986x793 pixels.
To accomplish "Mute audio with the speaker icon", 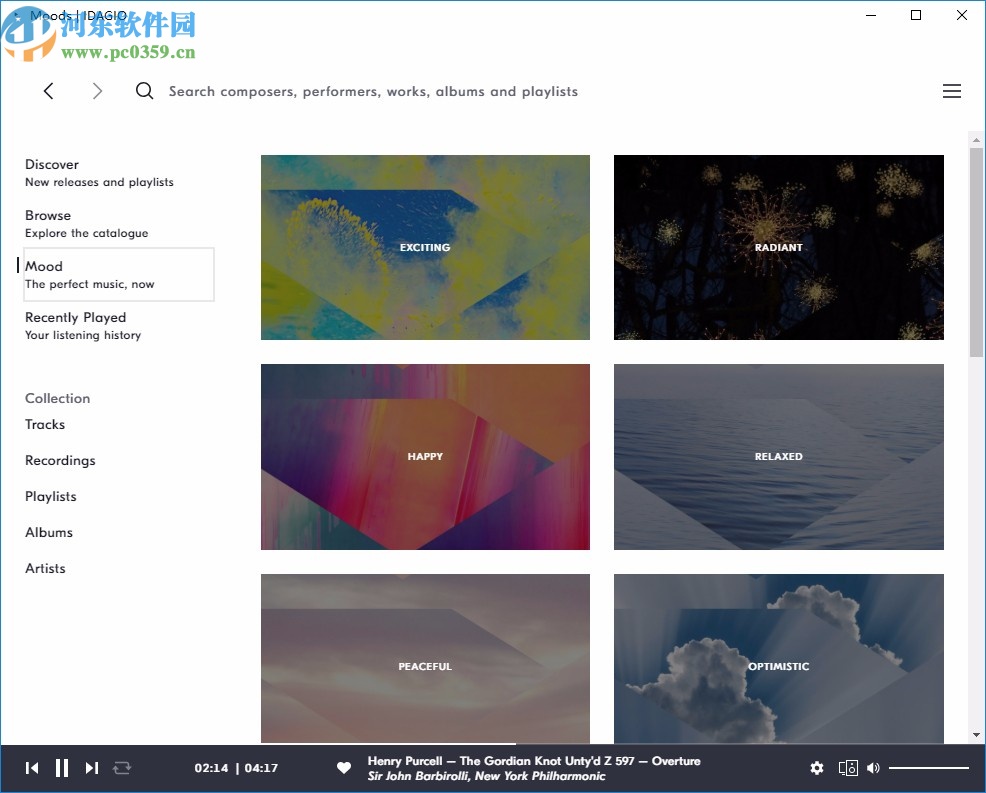I will click(873, 767).
